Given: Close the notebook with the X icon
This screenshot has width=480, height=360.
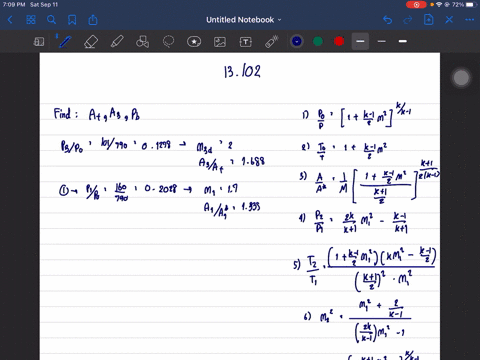Looking at the screenshot, I should (x=449, y=20).
